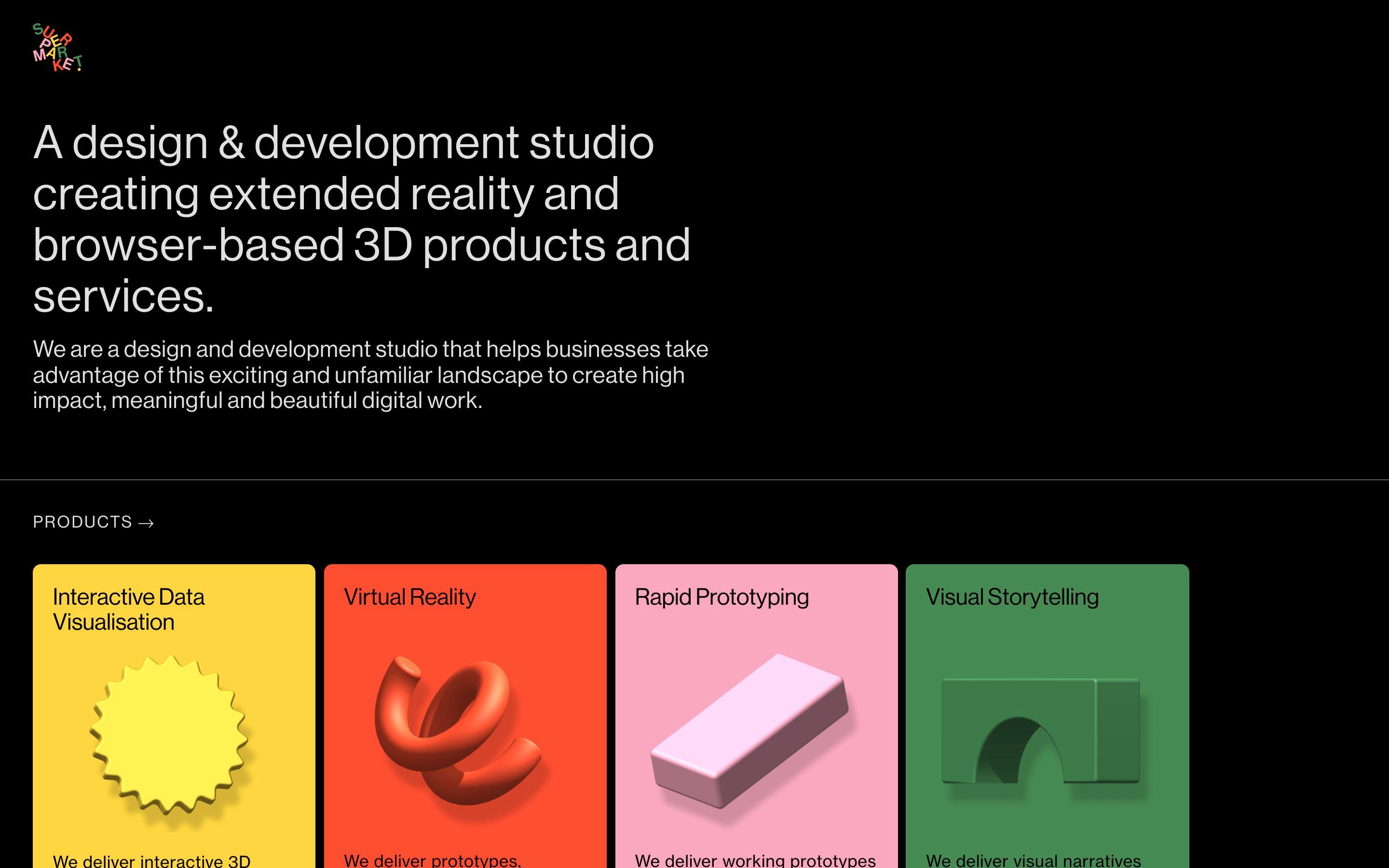Open the Virtual Reality card title
The width and height of the screenshot is (1389, 868).
pos(409,597)
